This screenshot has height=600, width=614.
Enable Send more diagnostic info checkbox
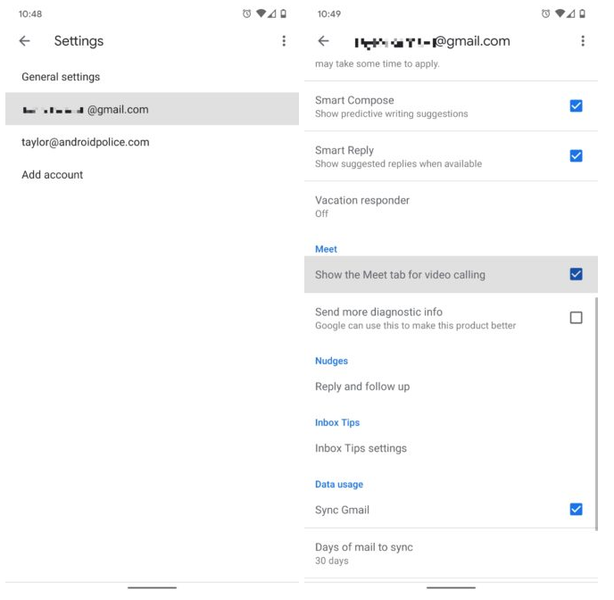(576, 318)
